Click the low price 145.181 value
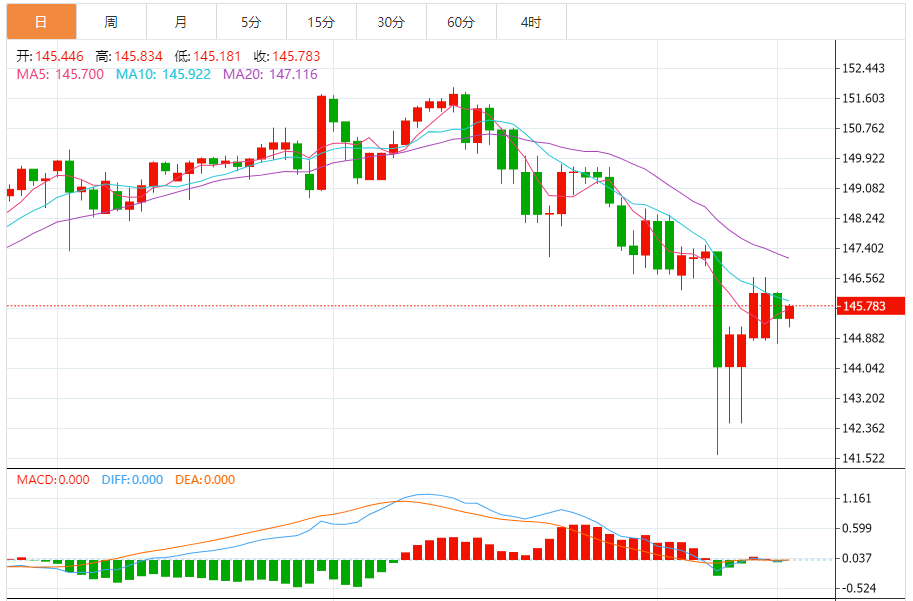Screen dimensions: 913x601 pos(217,56)
